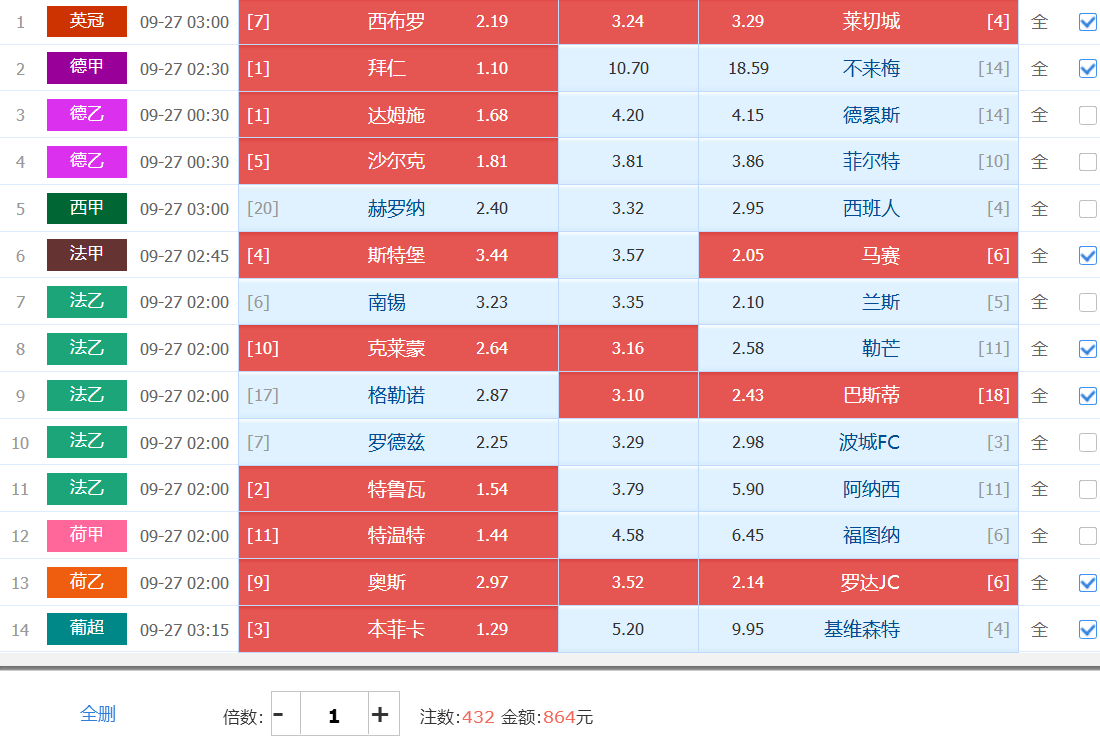
Task: Select home win 罗德兹 2.25
Action: (398, 443)
